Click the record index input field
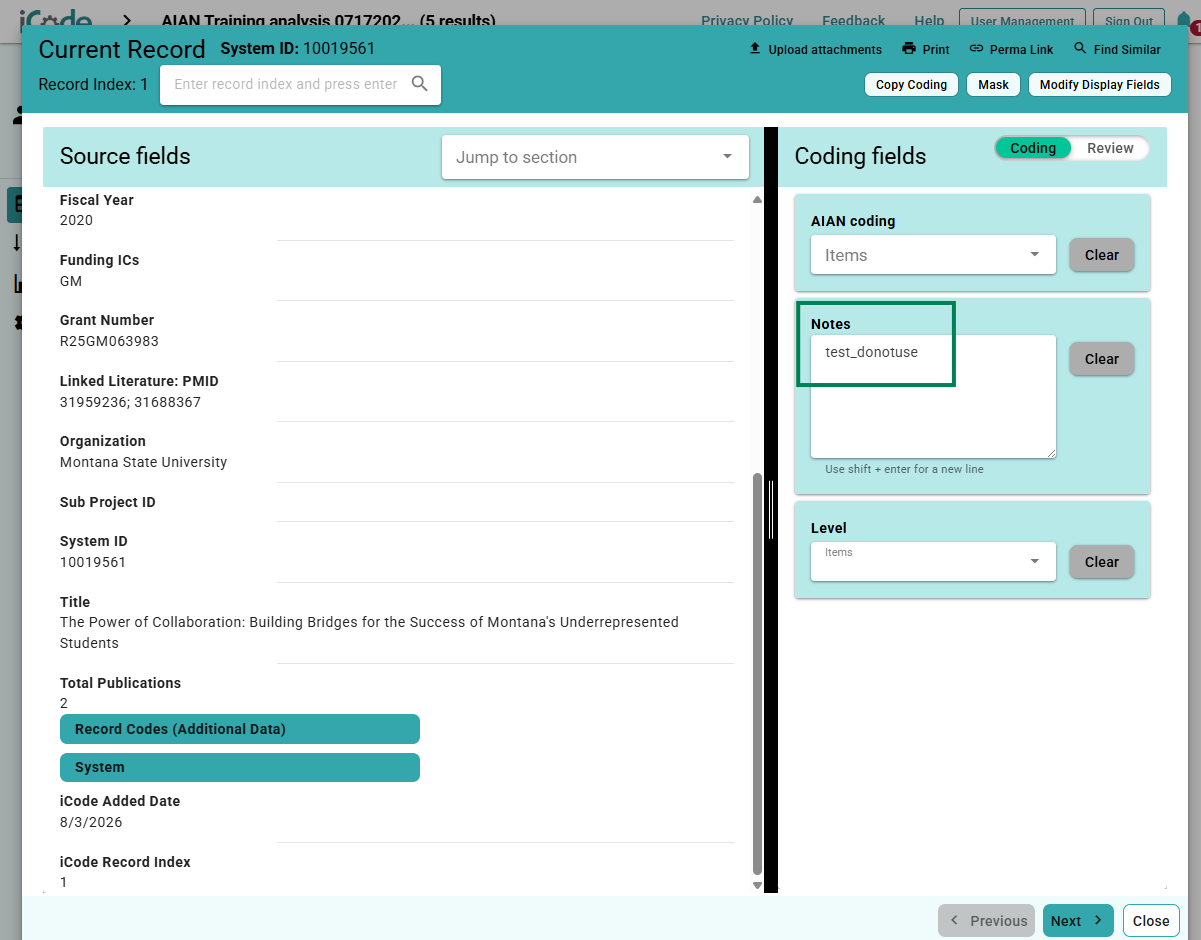 click(286, 84)
